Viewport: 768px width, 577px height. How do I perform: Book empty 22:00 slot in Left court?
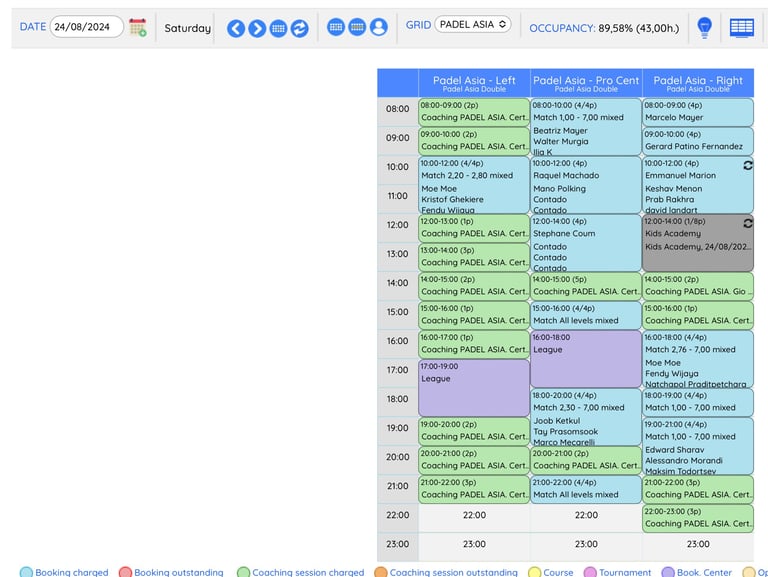[474, 518]
